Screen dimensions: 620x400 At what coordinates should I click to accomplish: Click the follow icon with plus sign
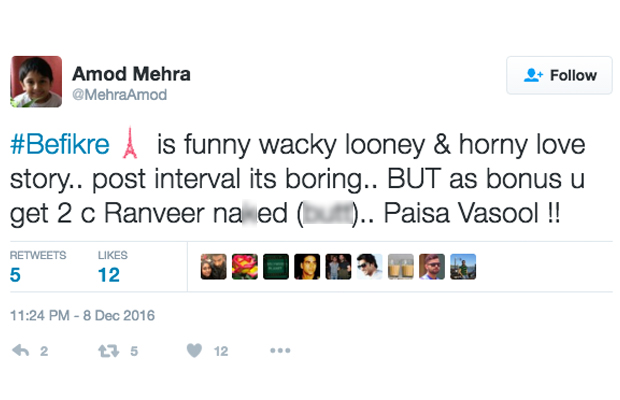click(x=533, y=76)
